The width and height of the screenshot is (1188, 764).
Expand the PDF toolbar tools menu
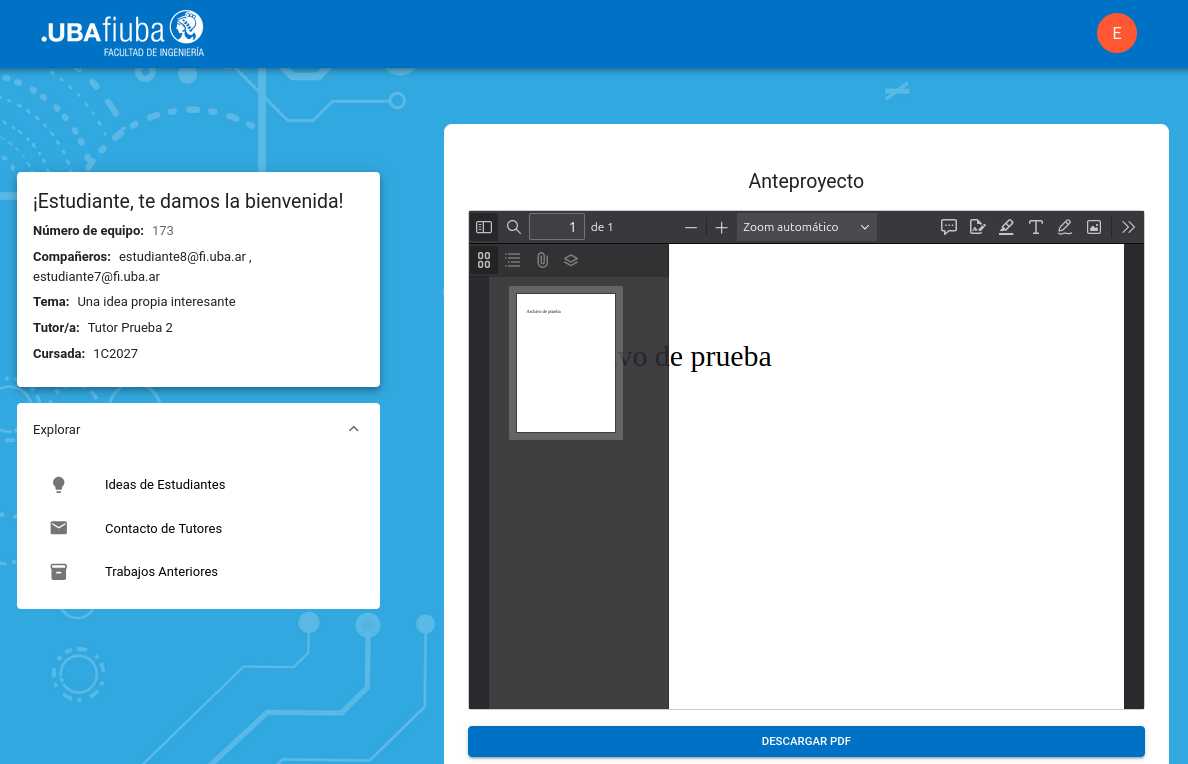[x=1129, y=227]
